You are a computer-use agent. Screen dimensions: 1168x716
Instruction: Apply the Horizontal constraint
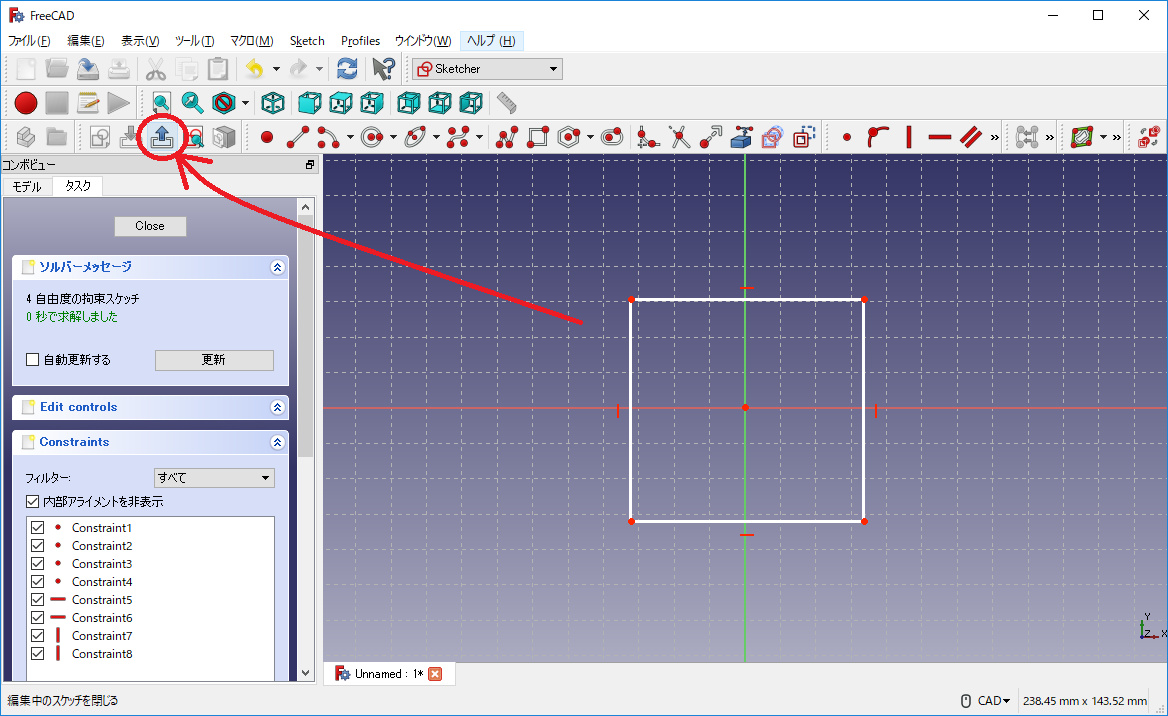point(940,137)
